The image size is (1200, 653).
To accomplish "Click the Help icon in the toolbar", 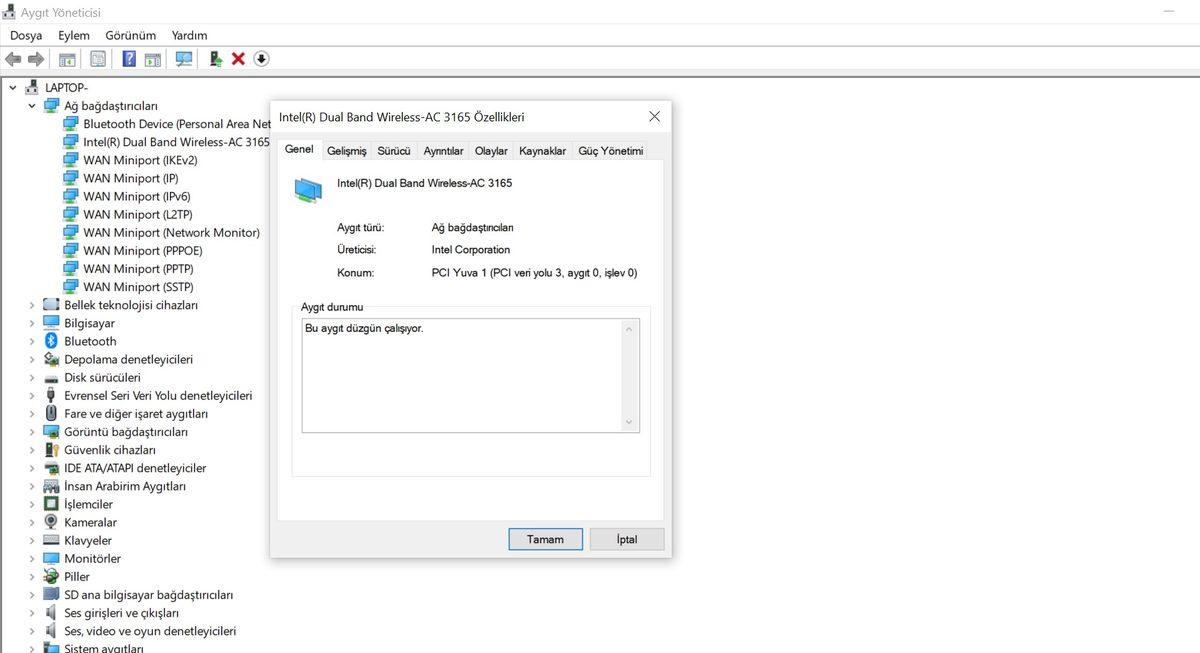I will click(128, 58).
